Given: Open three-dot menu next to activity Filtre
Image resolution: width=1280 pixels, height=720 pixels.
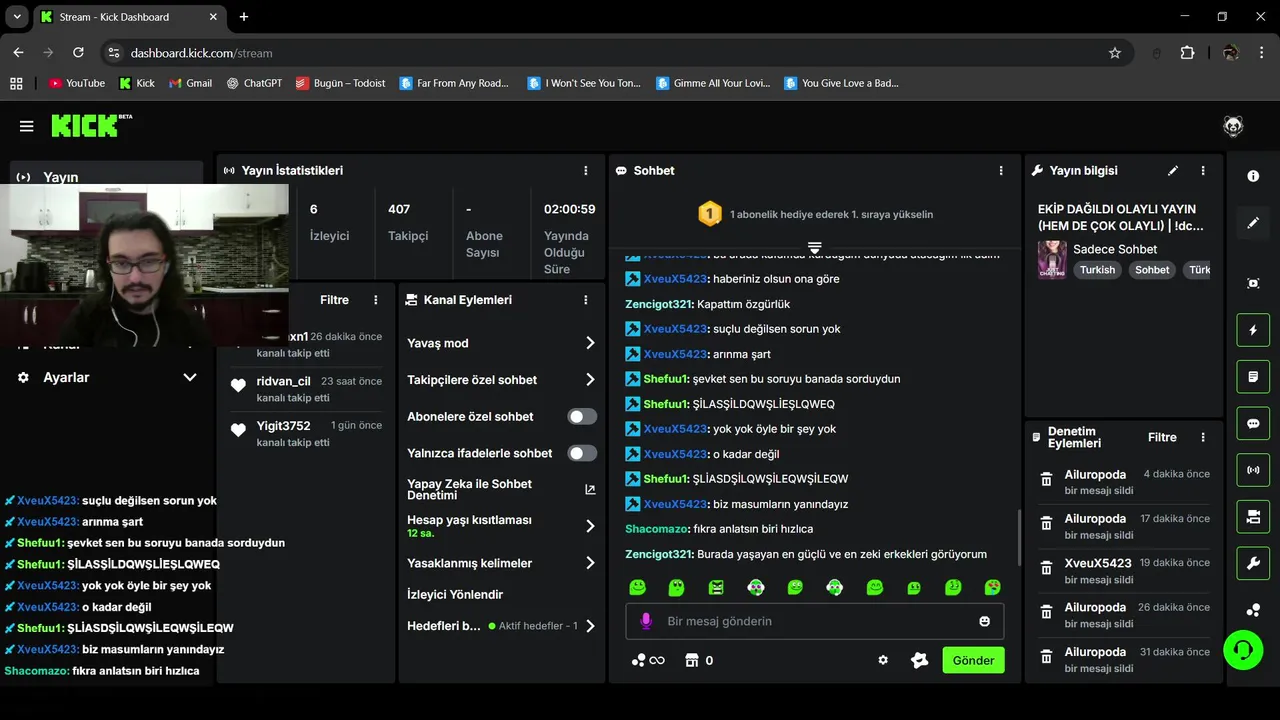Looking at the screenshot, I should 376,300.
